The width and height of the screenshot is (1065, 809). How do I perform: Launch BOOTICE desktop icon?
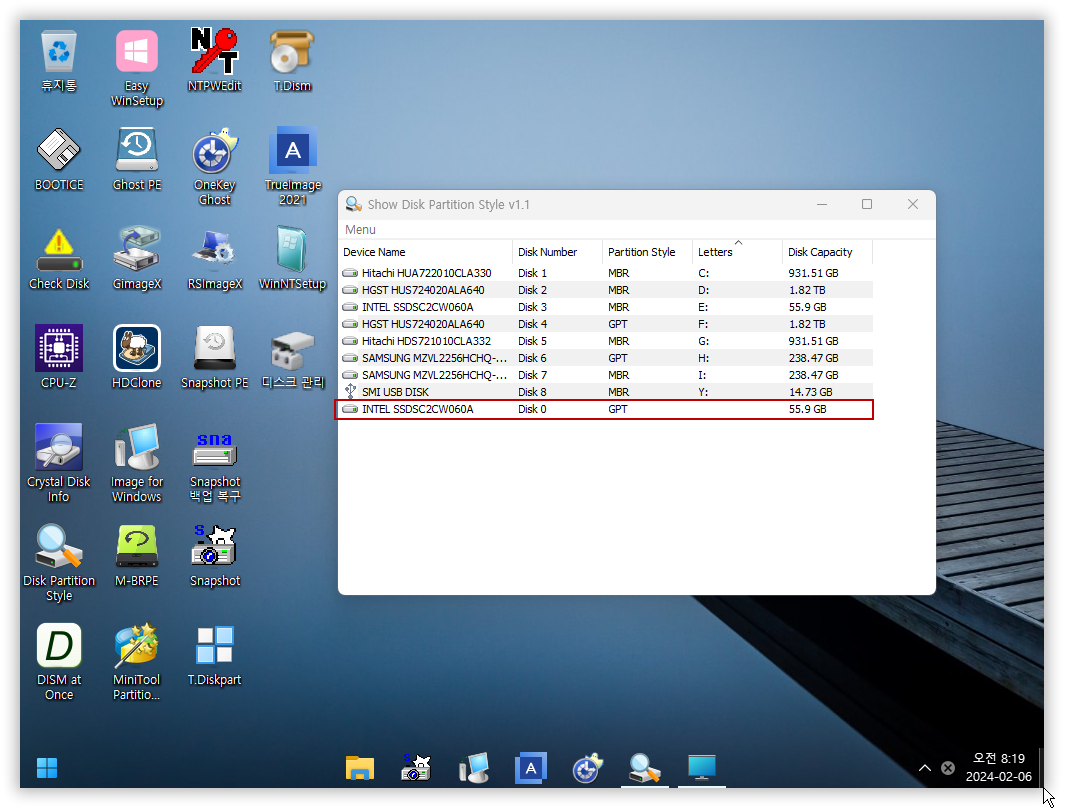59,160
